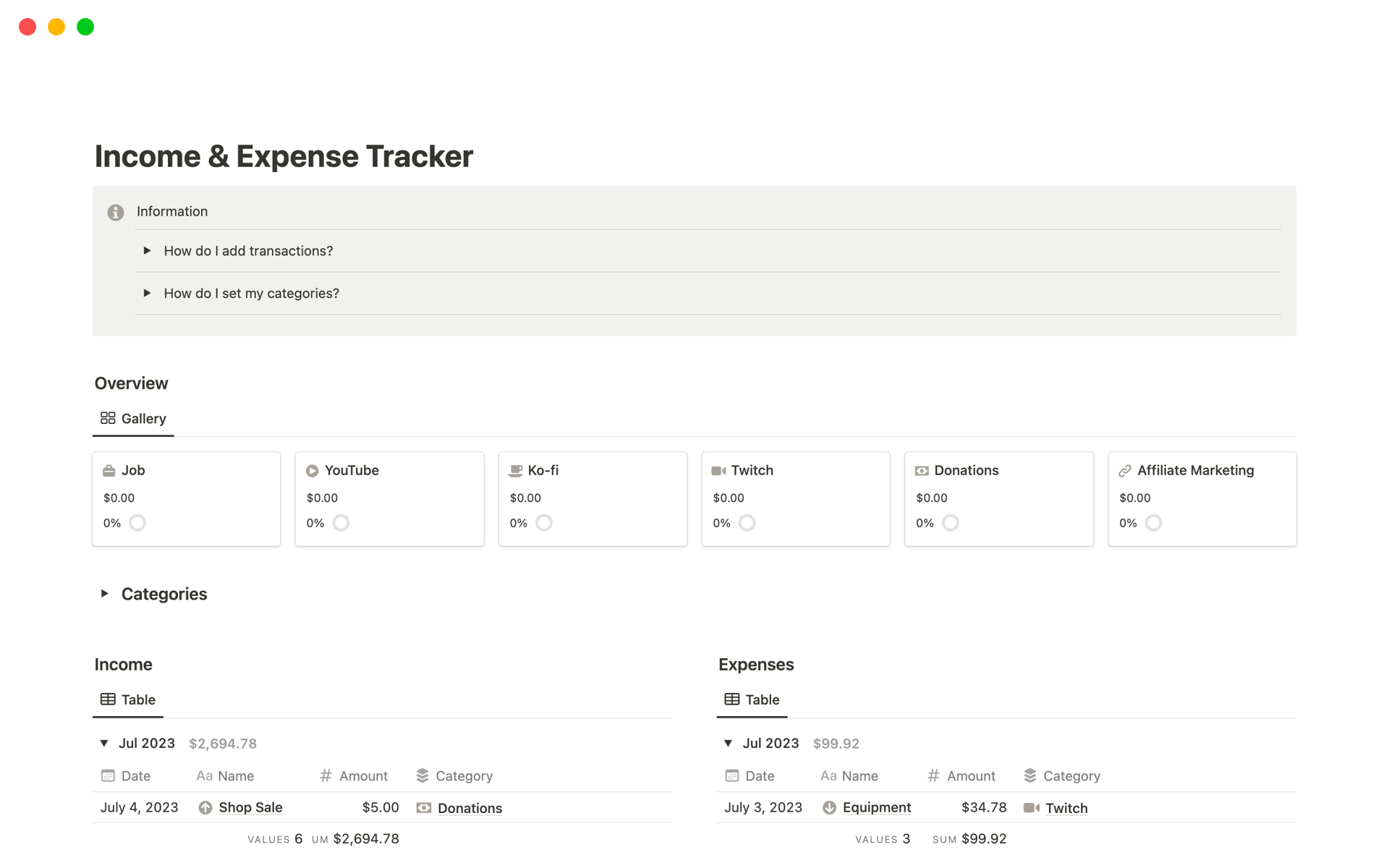
Task: Select the banknote icon on Donations card
Action: point(922,470)
